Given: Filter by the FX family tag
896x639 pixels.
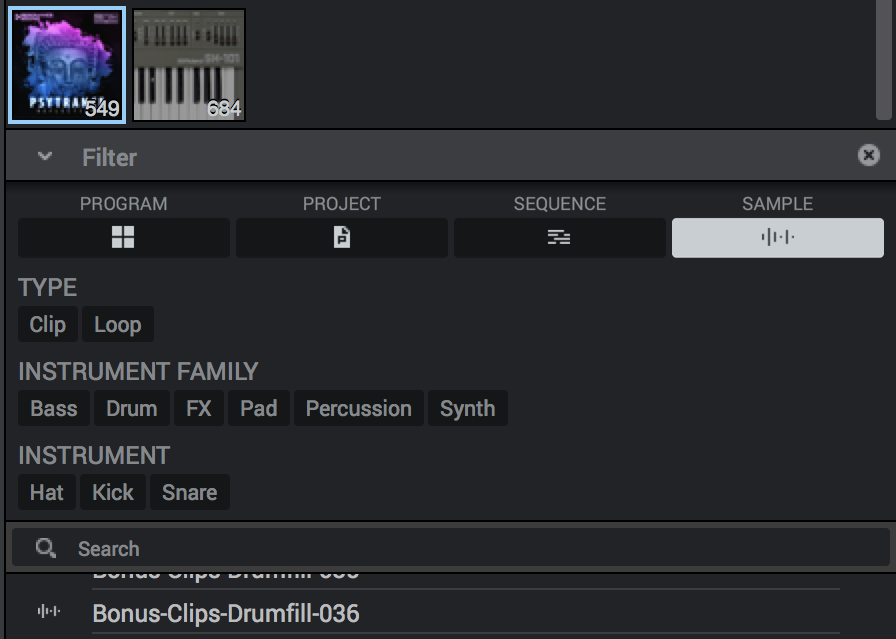Looking at the screenshot, I should click(x=199, y=409).
